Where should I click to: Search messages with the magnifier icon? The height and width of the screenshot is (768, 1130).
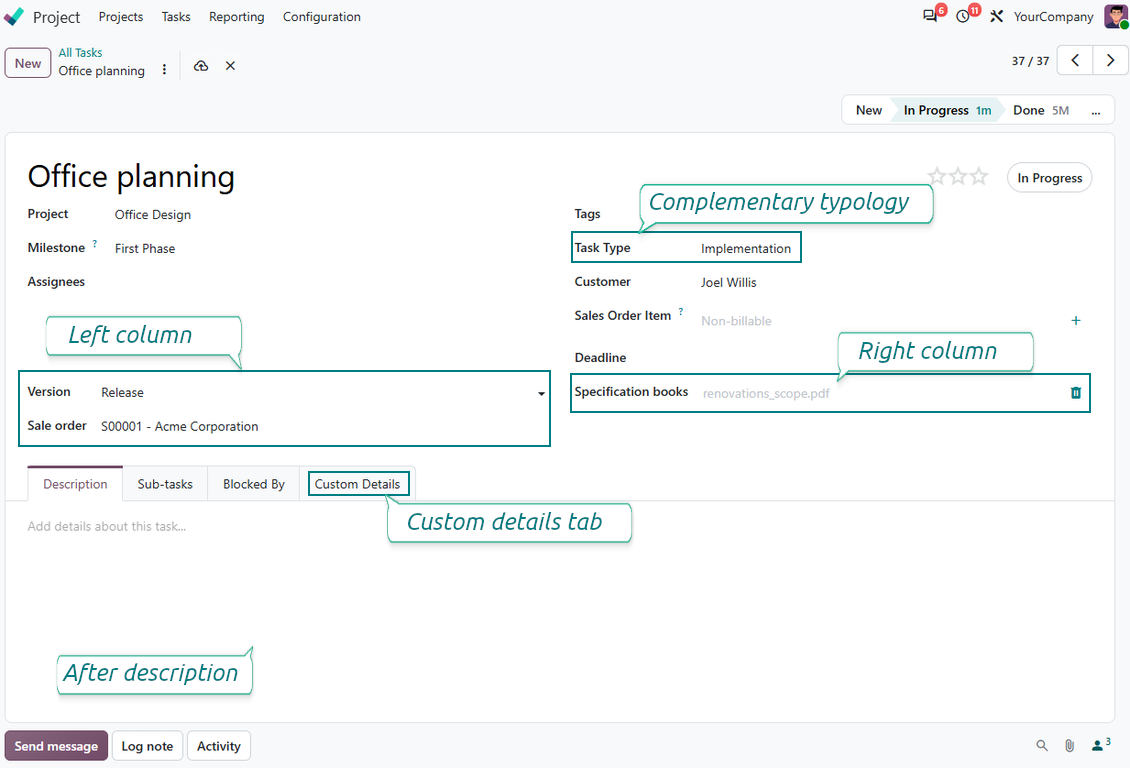(1042, 746)
